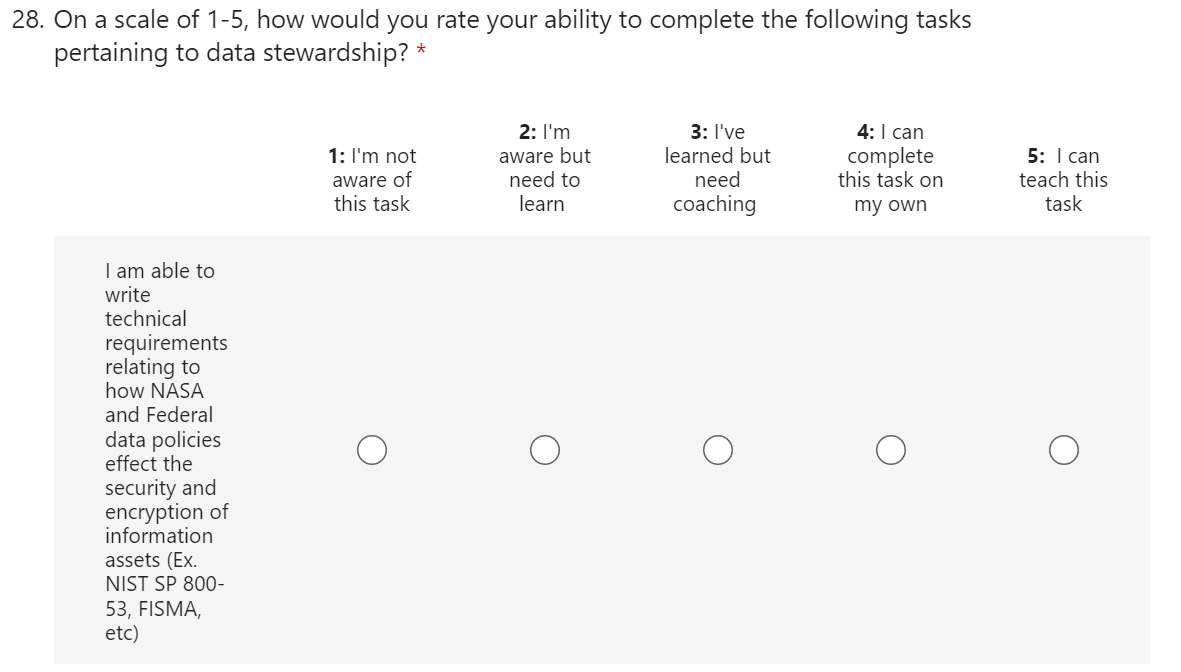Pick the "3: I've learned" radio option
The width and height of the screenshot is (1181, 672).
click(x=717, y=450)
